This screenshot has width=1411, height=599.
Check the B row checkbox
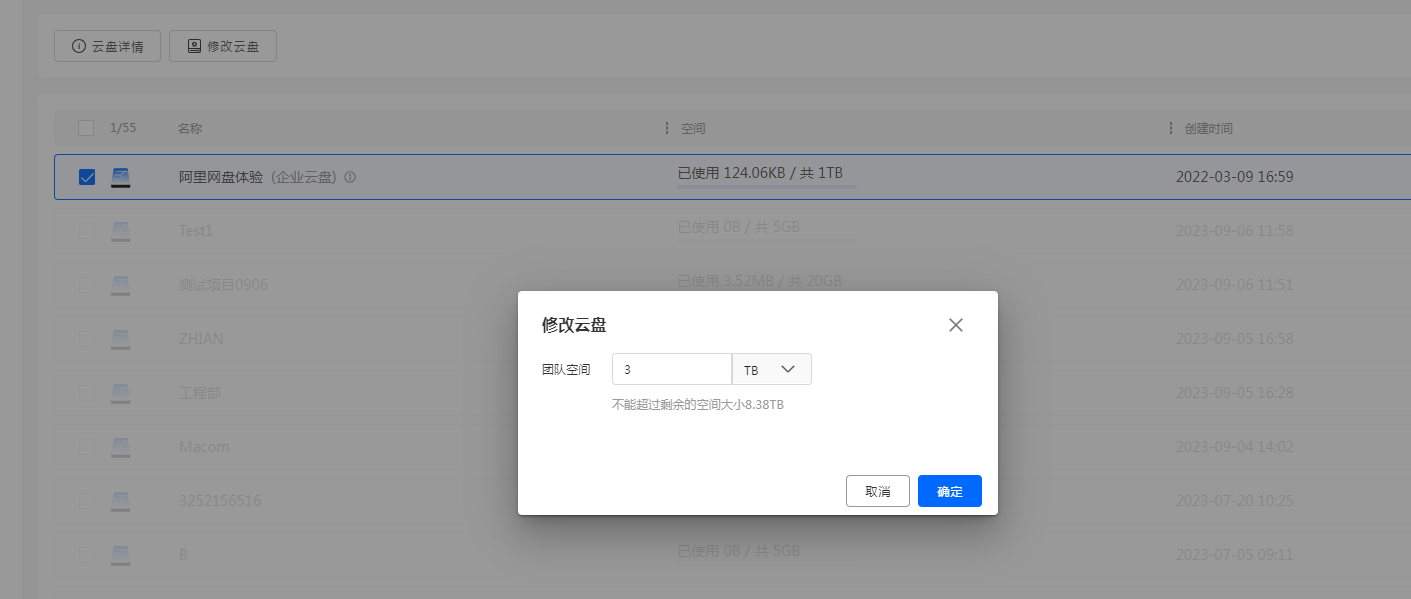[x=87, y=554]
